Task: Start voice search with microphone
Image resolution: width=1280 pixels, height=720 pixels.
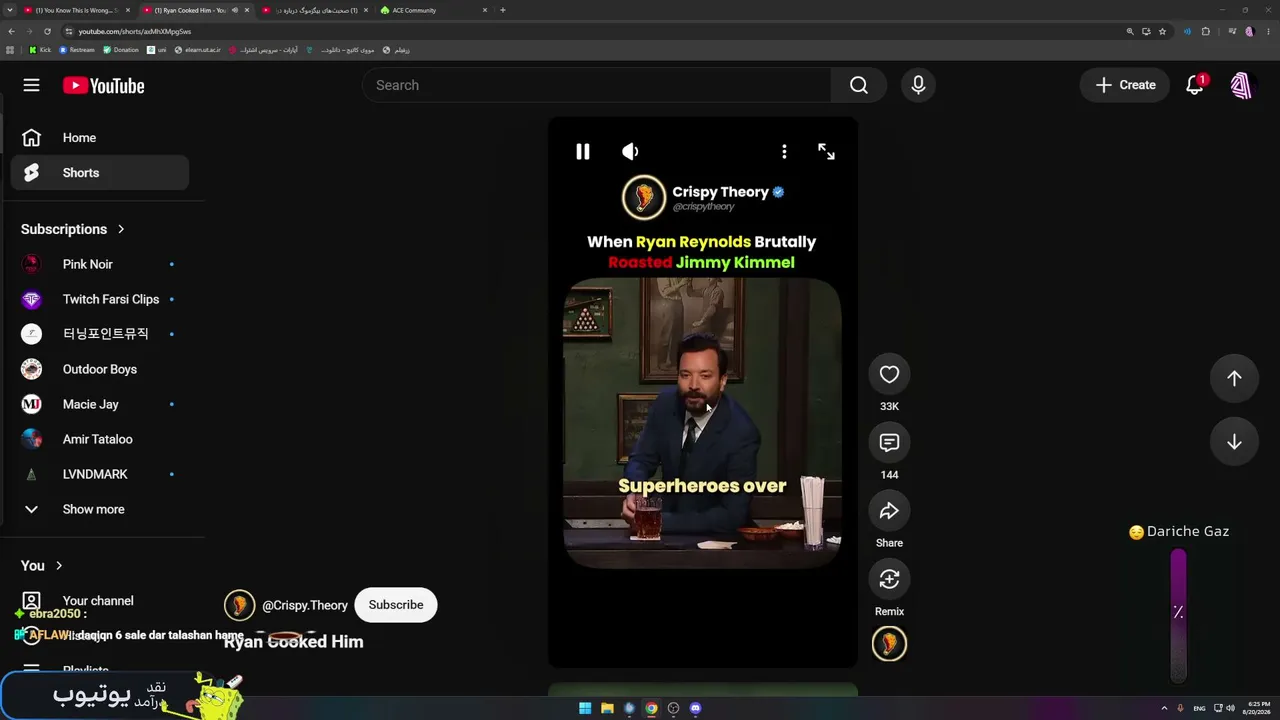Action: 918,85
